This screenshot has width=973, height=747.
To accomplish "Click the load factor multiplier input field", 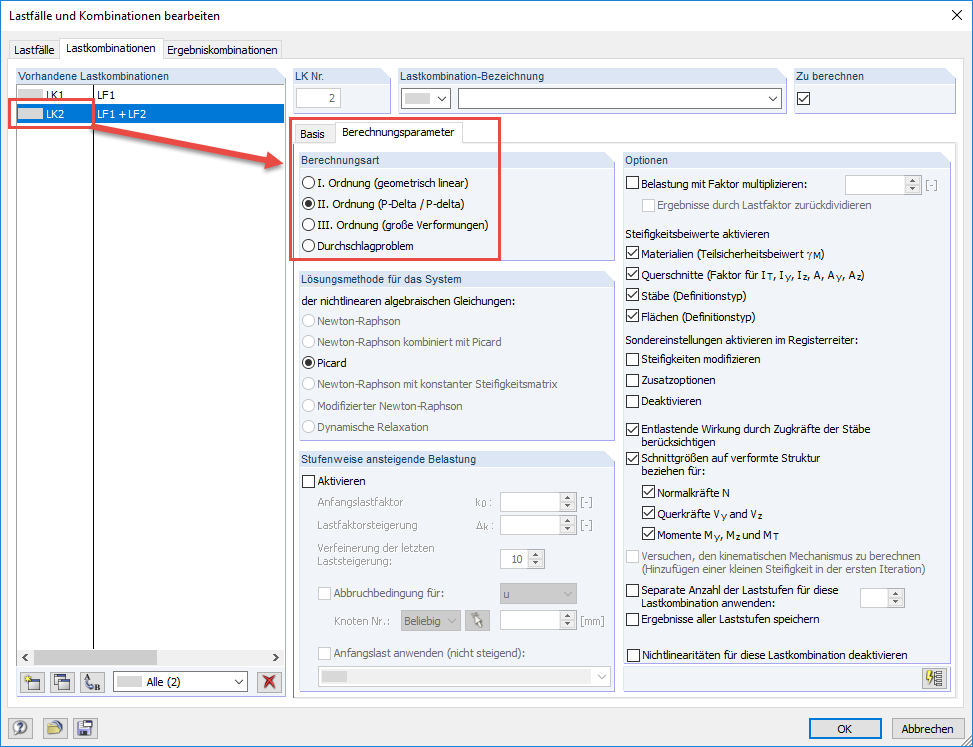I will point(876,184).
